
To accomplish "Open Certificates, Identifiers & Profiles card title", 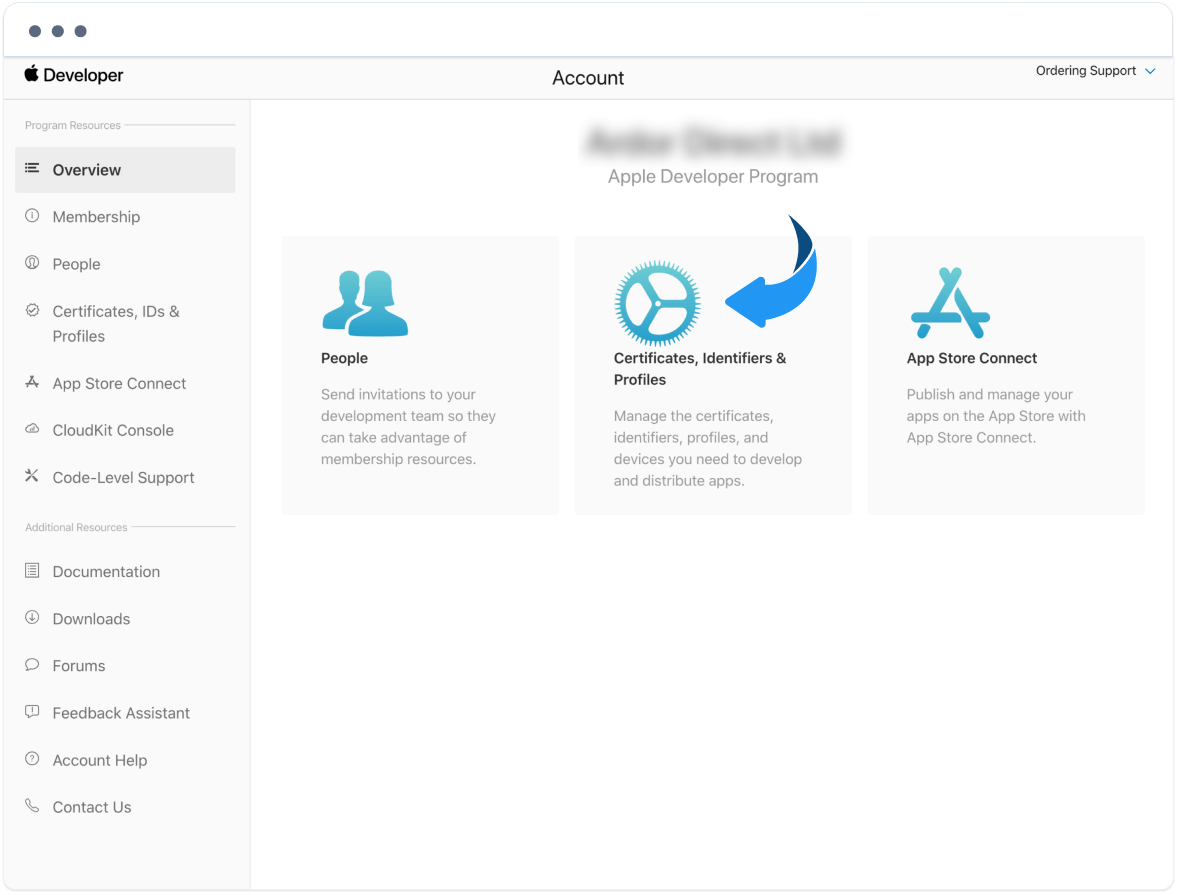I will (x=700, y=369).
